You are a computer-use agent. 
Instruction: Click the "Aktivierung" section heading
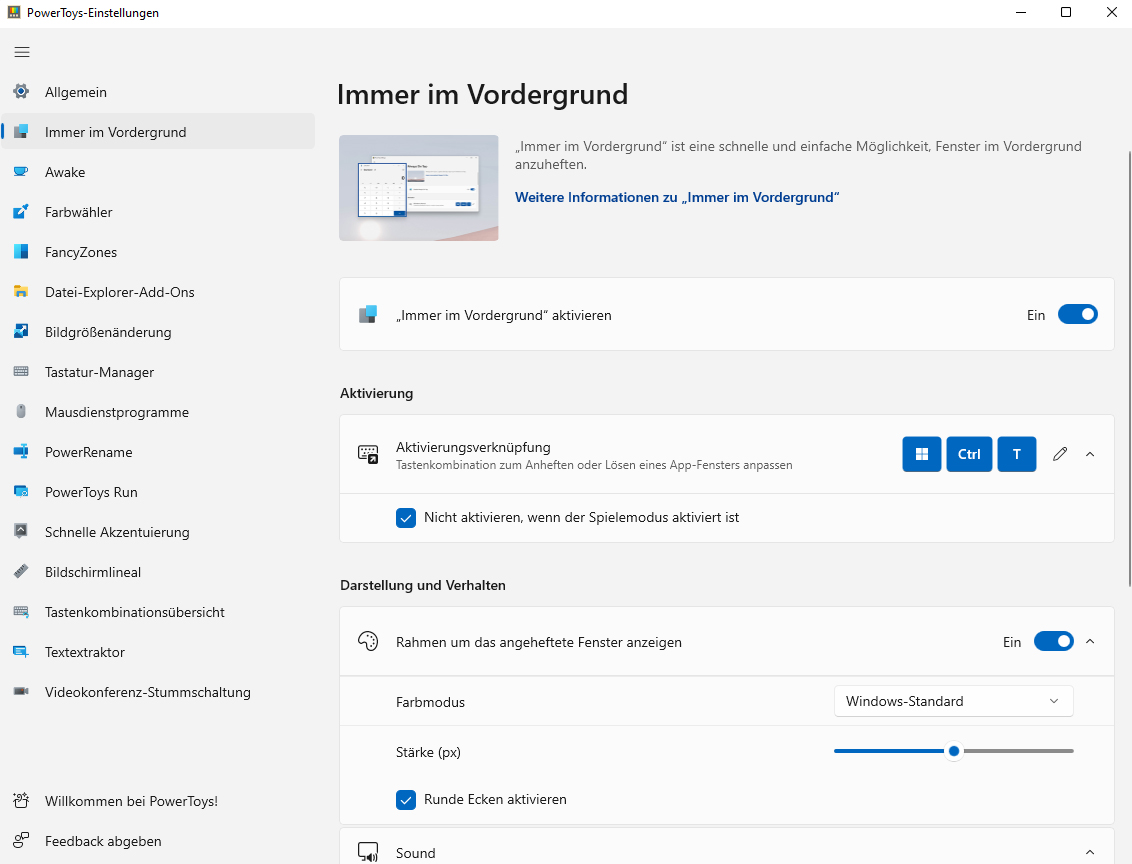click(376, 393)
